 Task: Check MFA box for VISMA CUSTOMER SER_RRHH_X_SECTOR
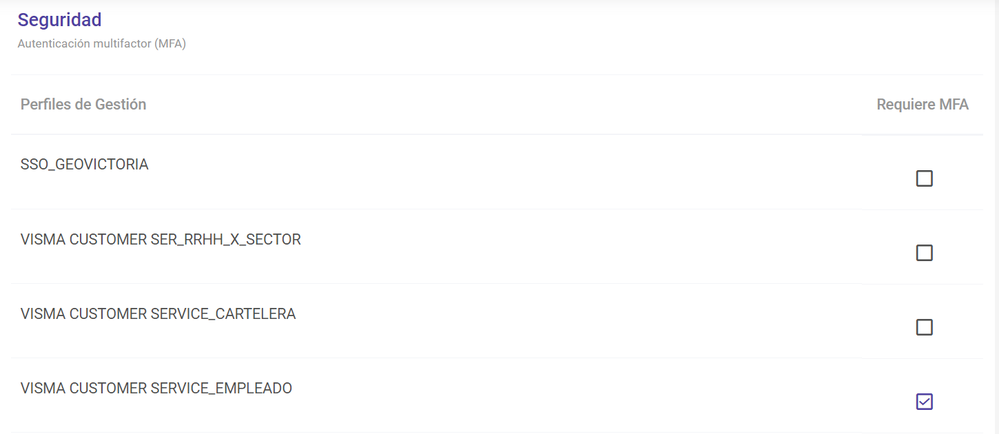pyautogui.click(x=924, y=253)
